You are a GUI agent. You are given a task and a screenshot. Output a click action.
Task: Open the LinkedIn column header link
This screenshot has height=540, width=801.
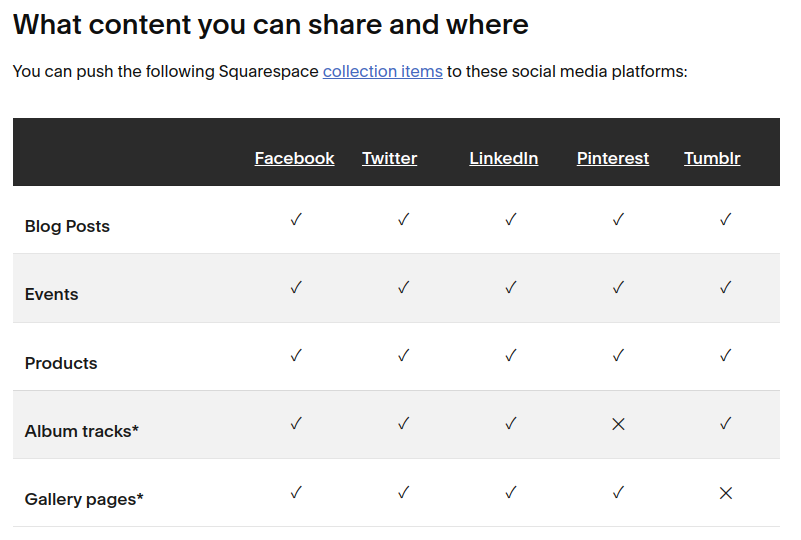pyautogui.click(x=503, y=158)
